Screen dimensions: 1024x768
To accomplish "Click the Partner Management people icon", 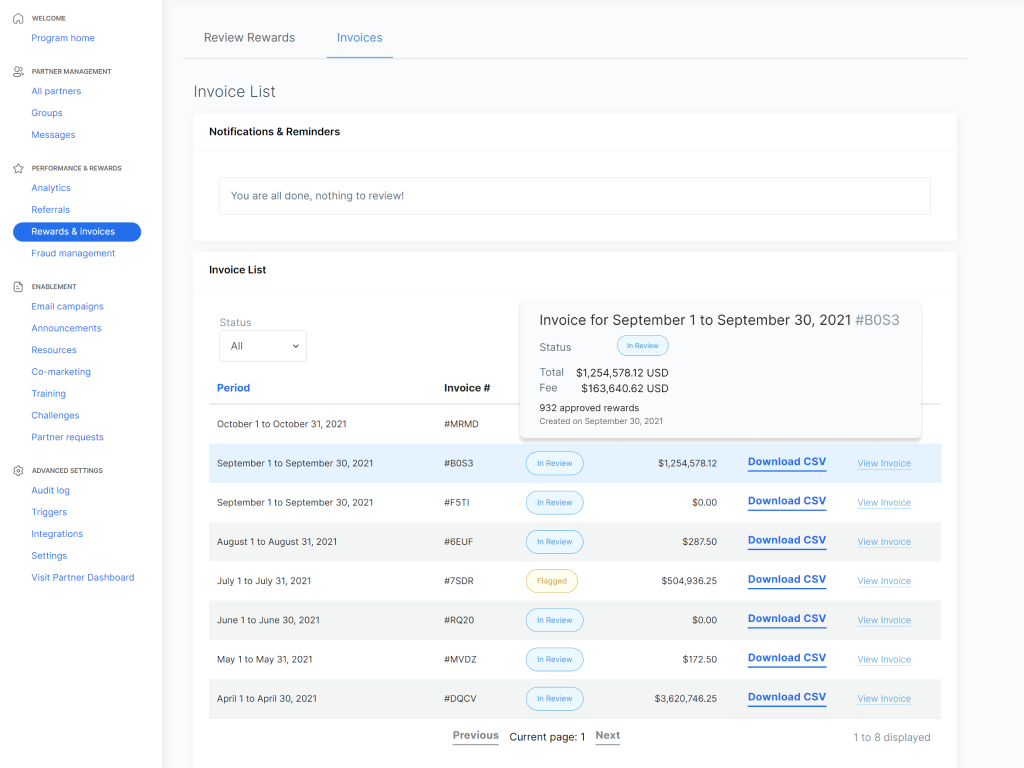I will point(18,72).
